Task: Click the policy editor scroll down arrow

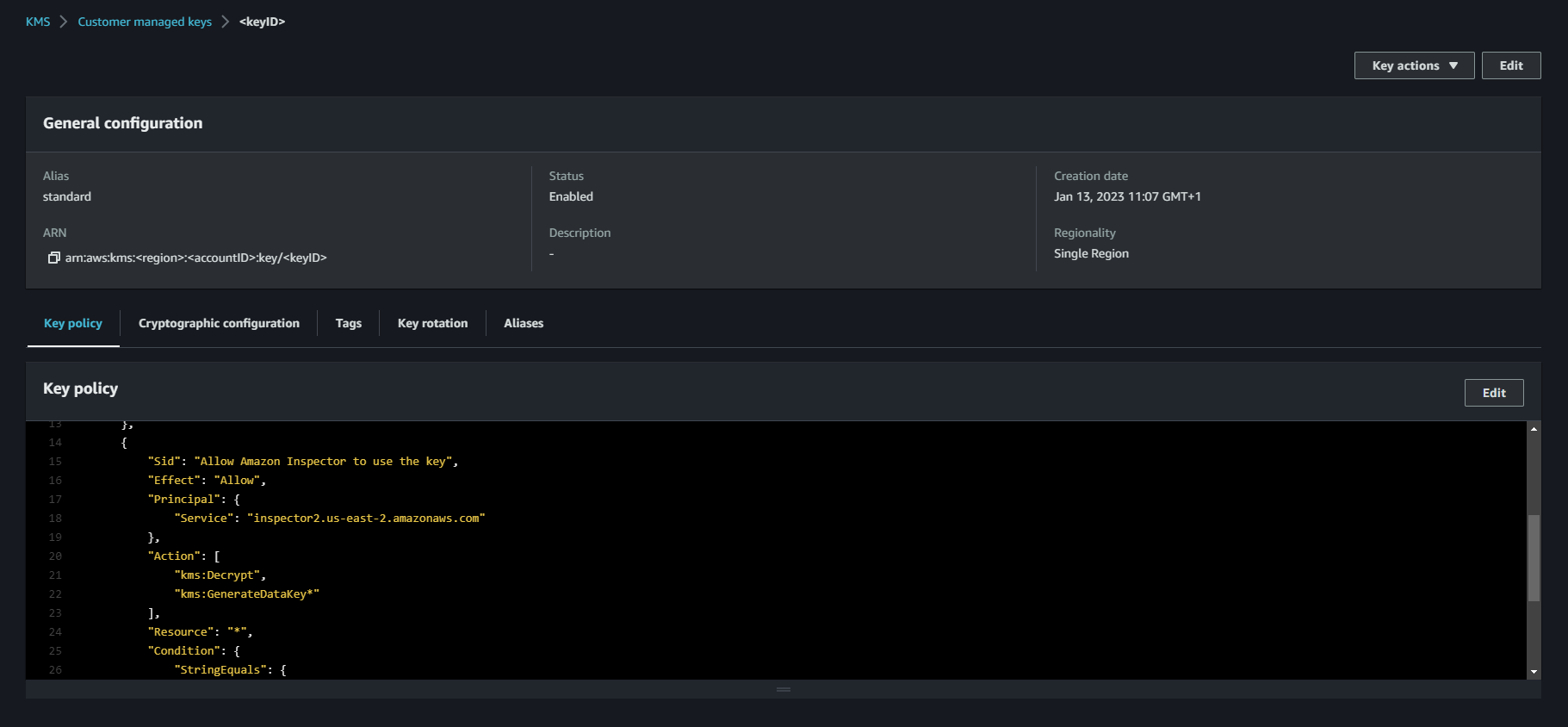Action: pos(1534,672)
